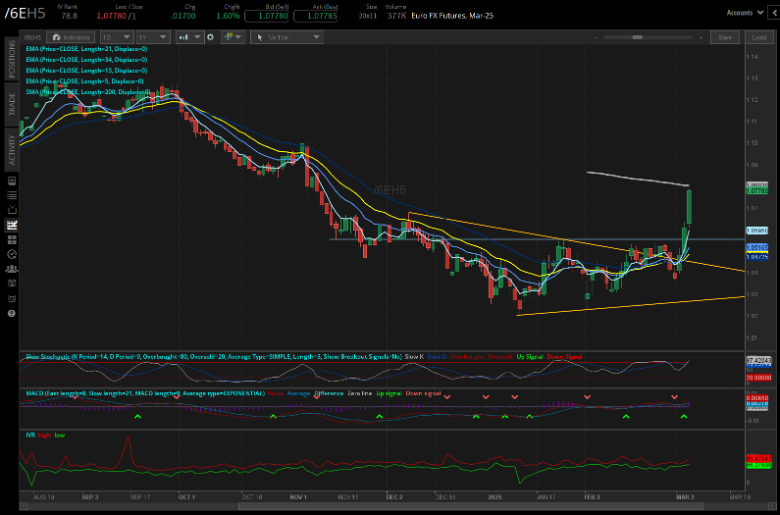
Task: Collapse the right panel chevron arrow
Action: 775,13
